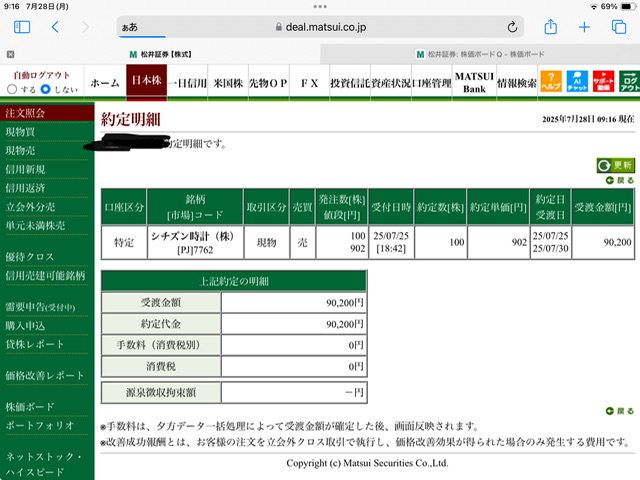The image size is (640, 480).
Task: Click the lower 戻る back link
Action: click(x=620, y=411)
